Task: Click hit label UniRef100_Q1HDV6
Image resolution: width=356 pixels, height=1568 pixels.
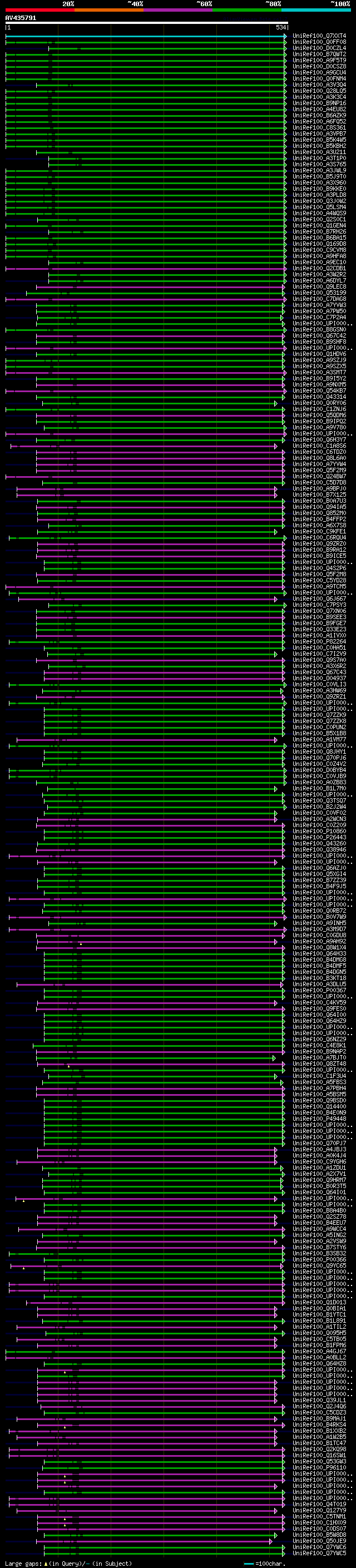Action: point(319,354)
